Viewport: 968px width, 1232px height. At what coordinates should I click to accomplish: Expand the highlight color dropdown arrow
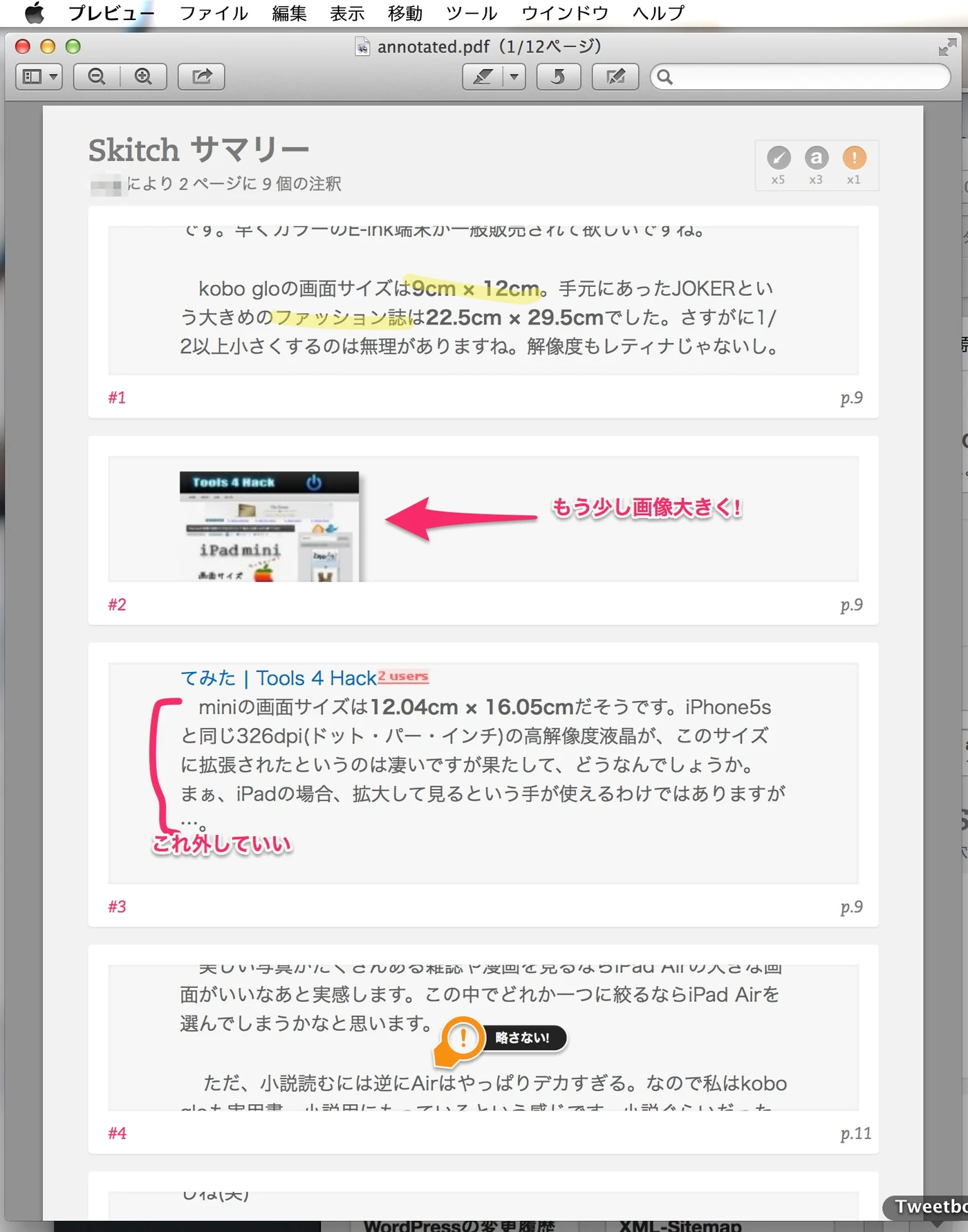[x=514, y=77]
